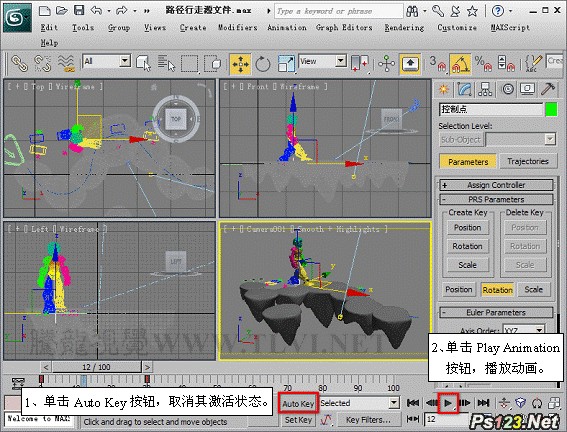Activate the Select and Scale tool
Viewport: 567px width, 432px height.
[286, 64]
